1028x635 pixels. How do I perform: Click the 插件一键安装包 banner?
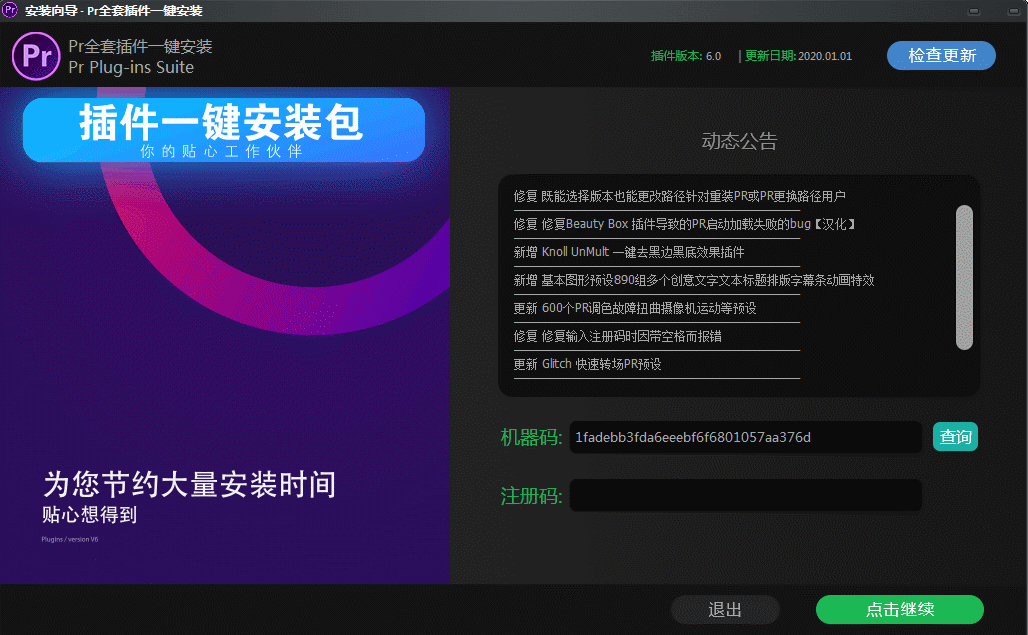tap(223, 130)
